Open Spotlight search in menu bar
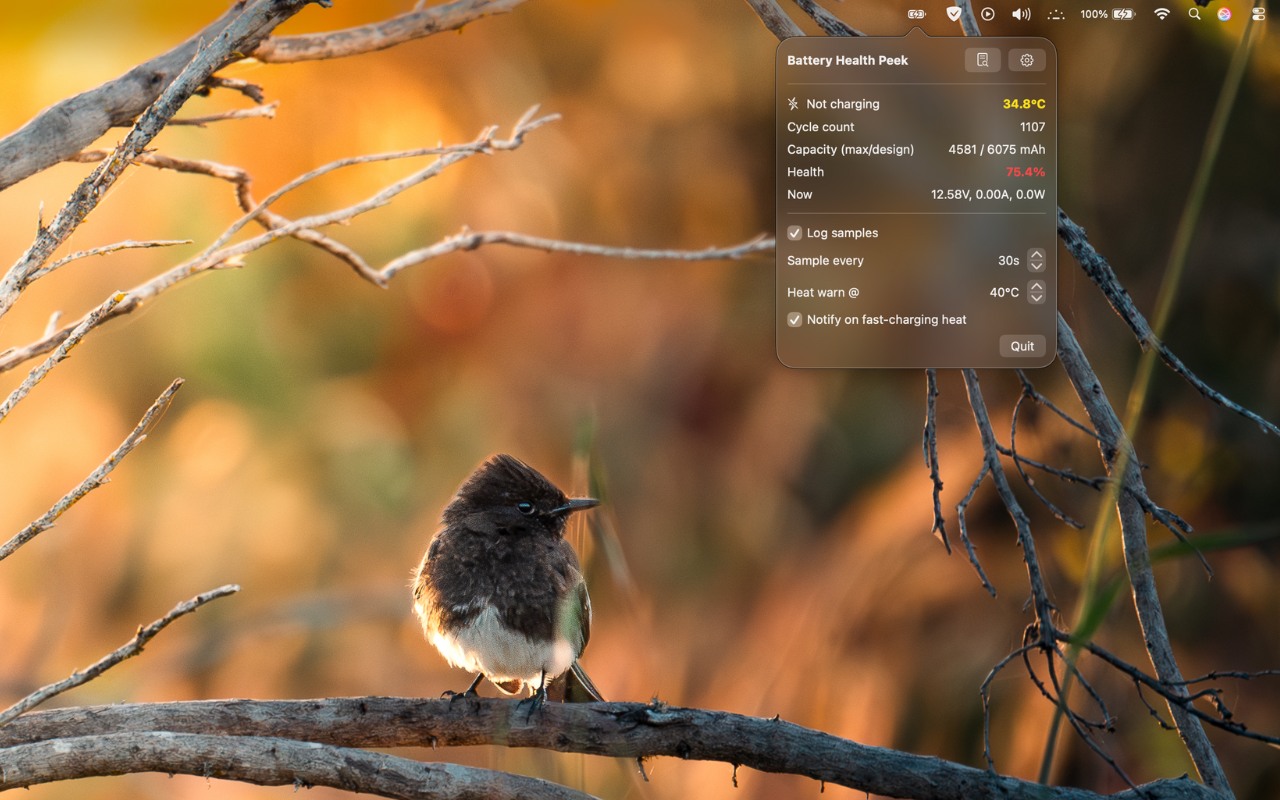 point(1194,14)
